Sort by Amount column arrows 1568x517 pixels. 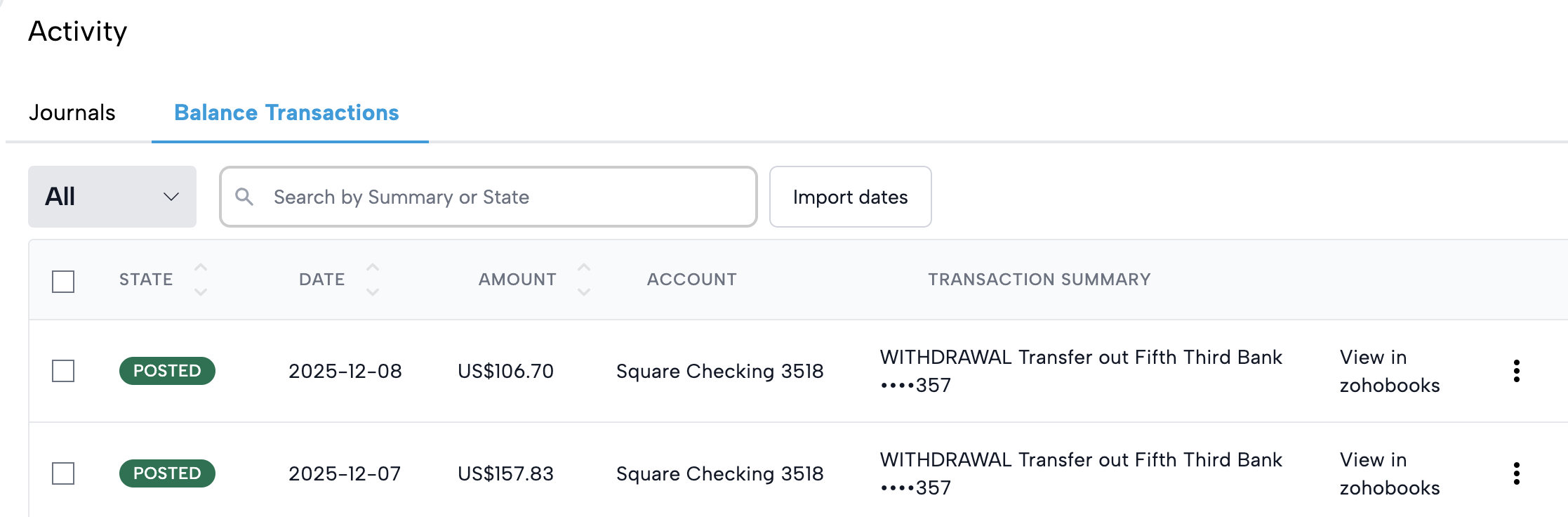click(584, 280)
